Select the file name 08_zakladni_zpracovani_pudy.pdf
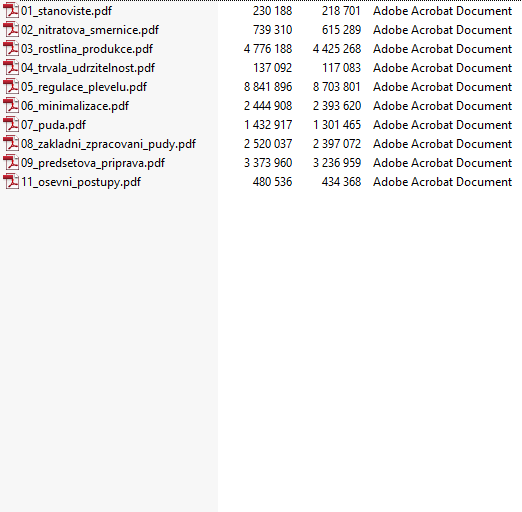The image size is (522, 512). click(108, 144)
